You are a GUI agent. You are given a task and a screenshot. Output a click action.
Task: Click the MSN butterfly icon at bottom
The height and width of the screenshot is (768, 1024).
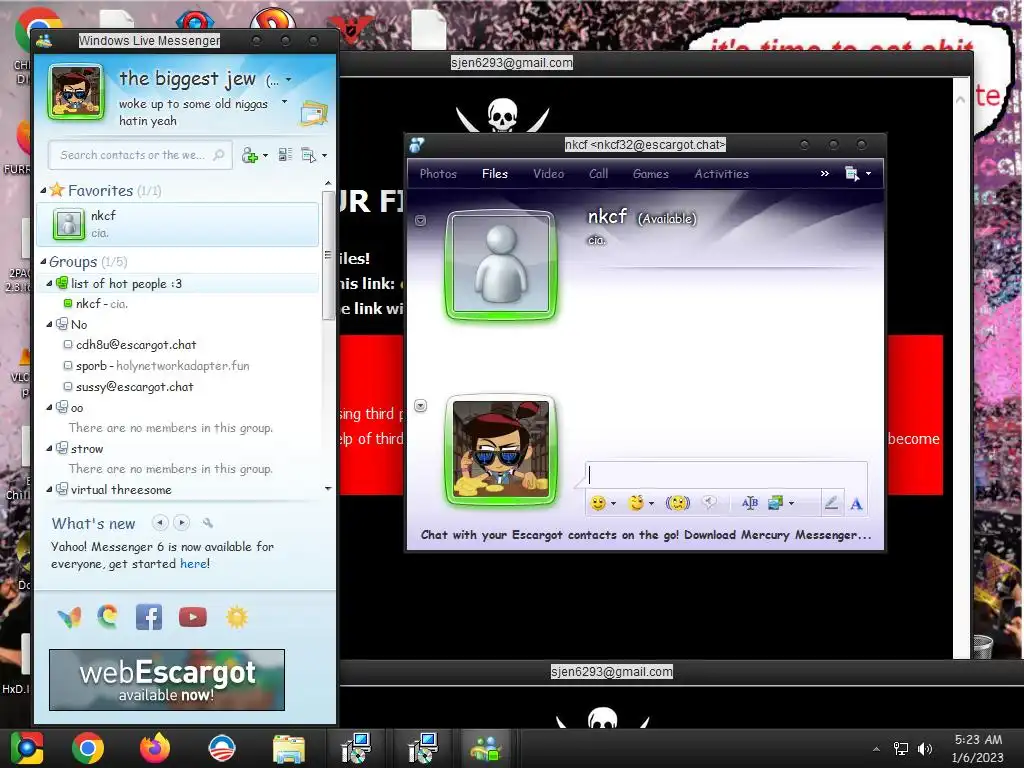pyautogui.click(x=69, y=617)
